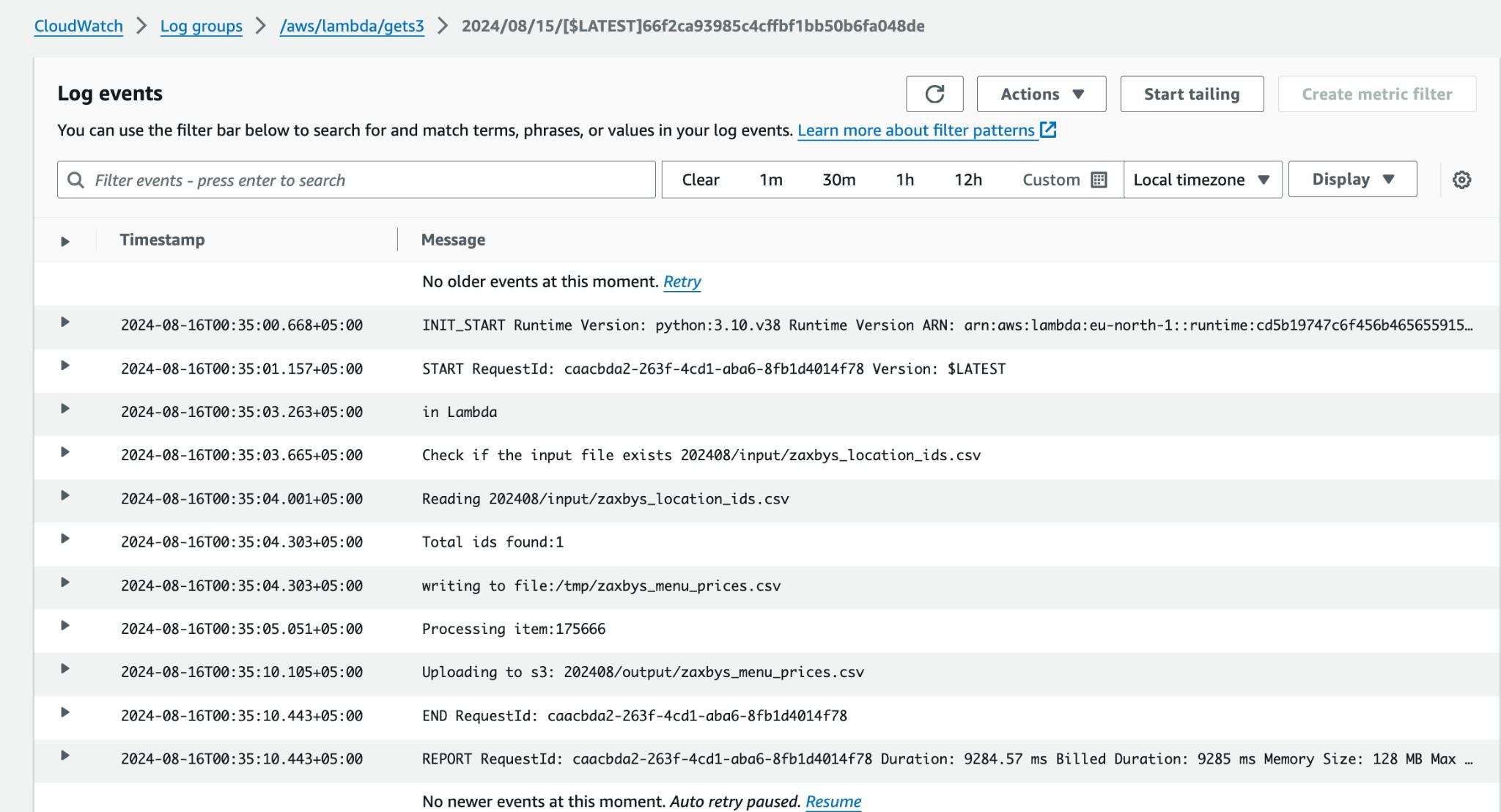Viewport: 1501px width, 812px height.
Task: Click the search magnifier icon in the filter bar
Action: 75,180
